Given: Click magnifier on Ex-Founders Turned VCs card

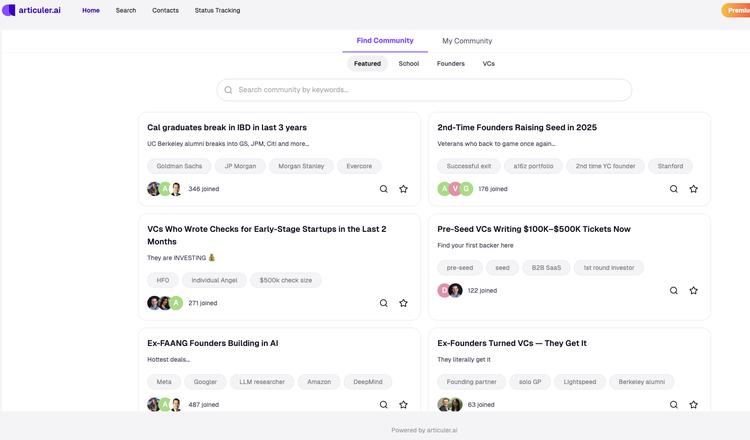Looking at the screenshot, I should click(673, 405).
